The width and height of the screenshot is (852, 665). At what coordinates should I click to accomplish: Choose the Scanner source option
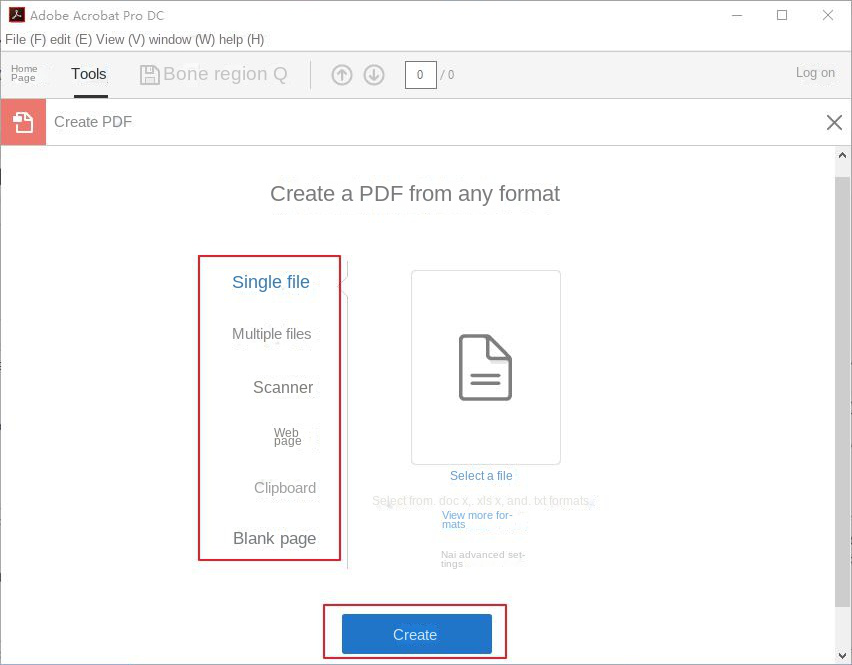pos(283,387)
